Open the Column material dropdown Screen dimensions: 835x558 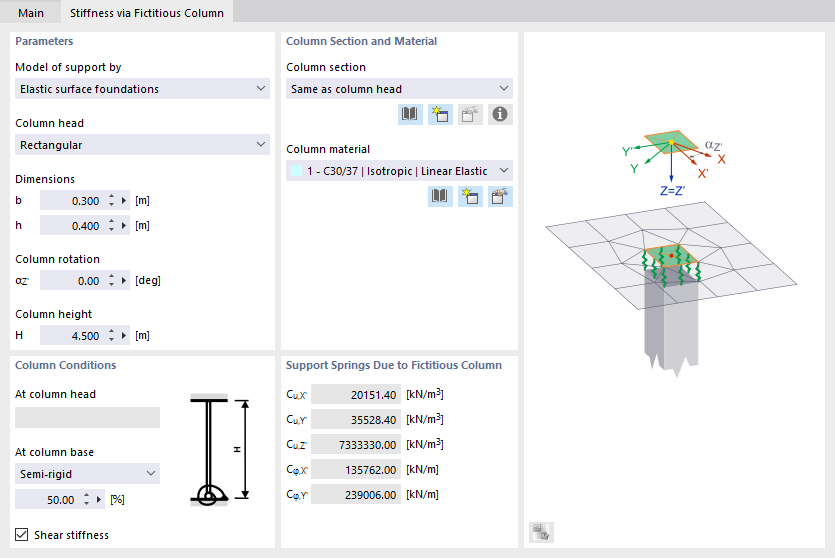point(399,171)
